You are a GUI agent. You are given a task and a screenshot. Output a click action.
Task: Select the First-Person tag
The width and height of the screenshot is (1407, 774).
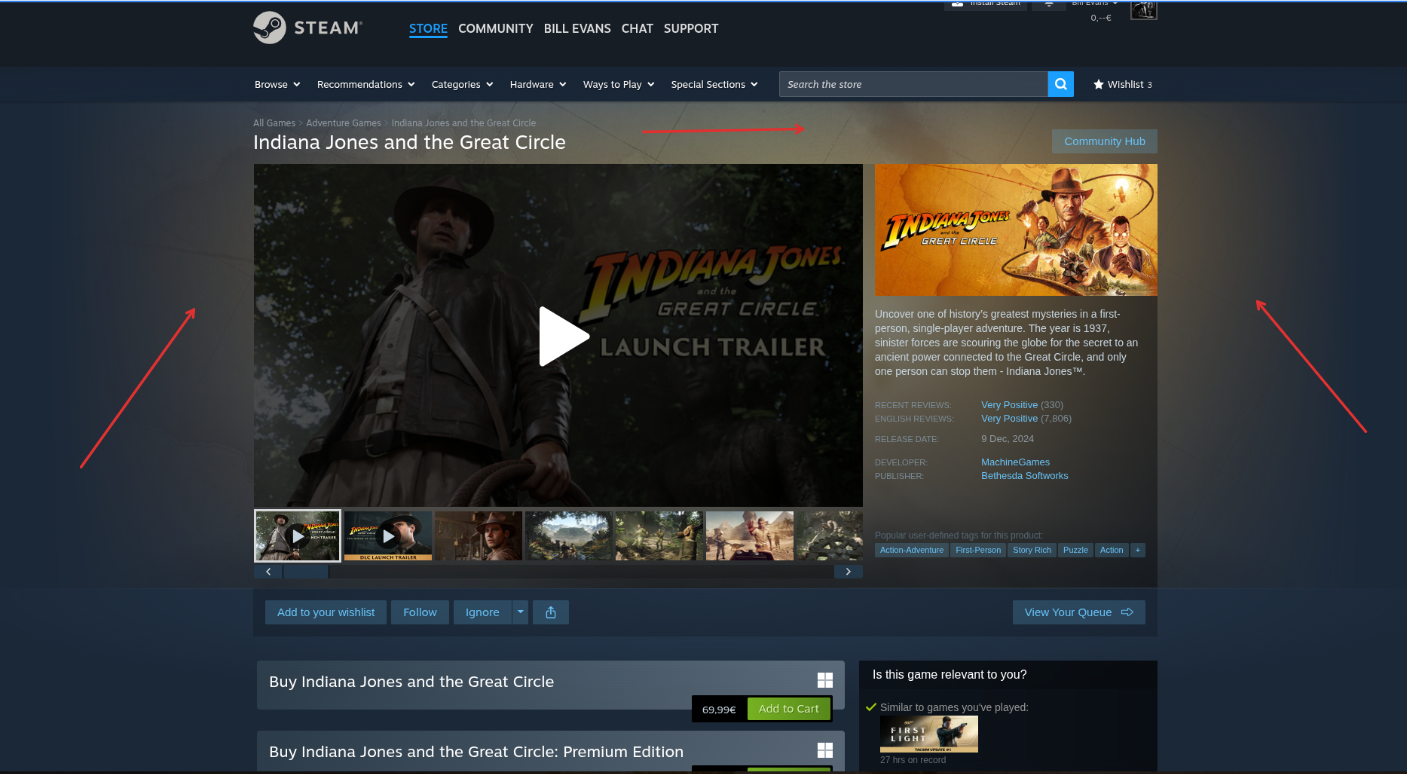[978, 550]
